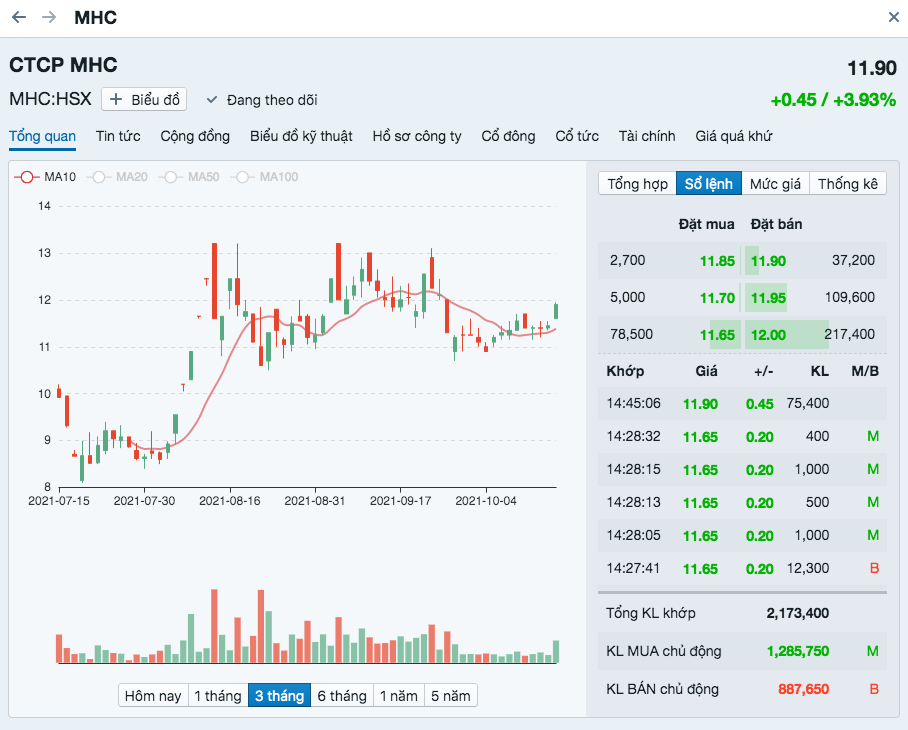Set chart range to 1 tháng
Image resolution: width=908 pixels, height=730 pixels.
pos(218,695)
